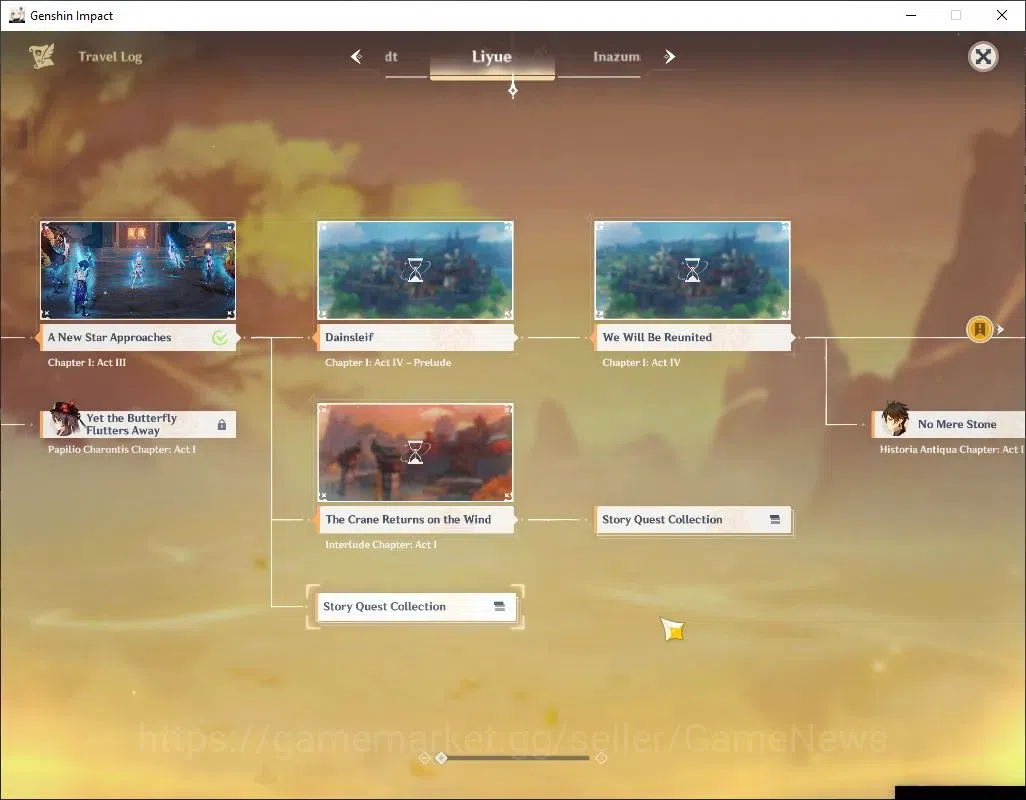The width and height of the screenshot is (1026, 800).
Task: Minimize the Genshin Impact window
Action: (910, 15)
